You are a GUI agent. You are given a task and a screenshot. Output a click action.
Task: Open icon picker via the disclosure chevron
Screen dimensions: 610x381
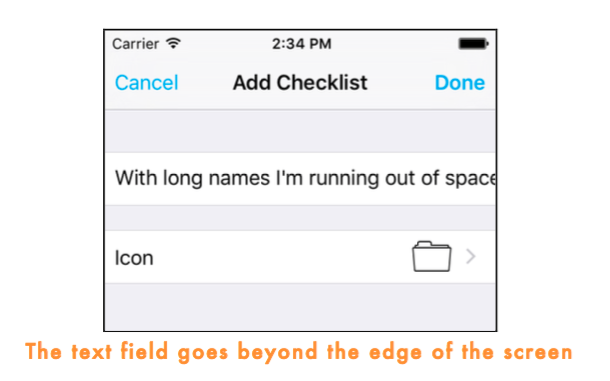[471, 256]
